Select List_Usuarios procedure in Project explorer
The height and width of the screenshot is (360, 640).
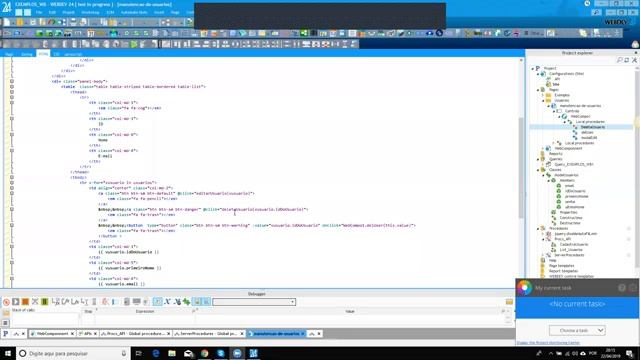(571, 250)
